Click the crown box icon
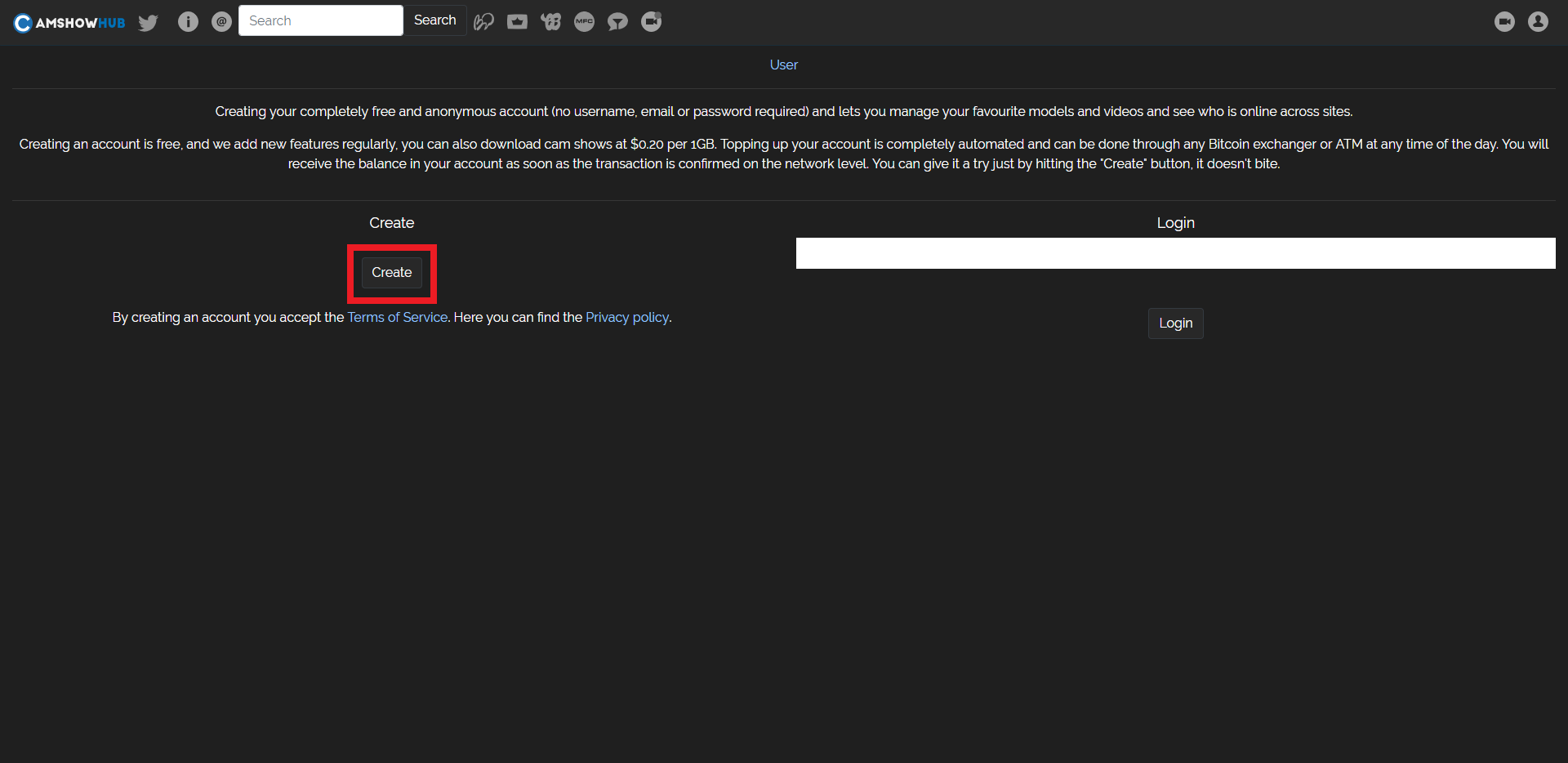This screenshot has height=763, width=1568. coord(517,22)
